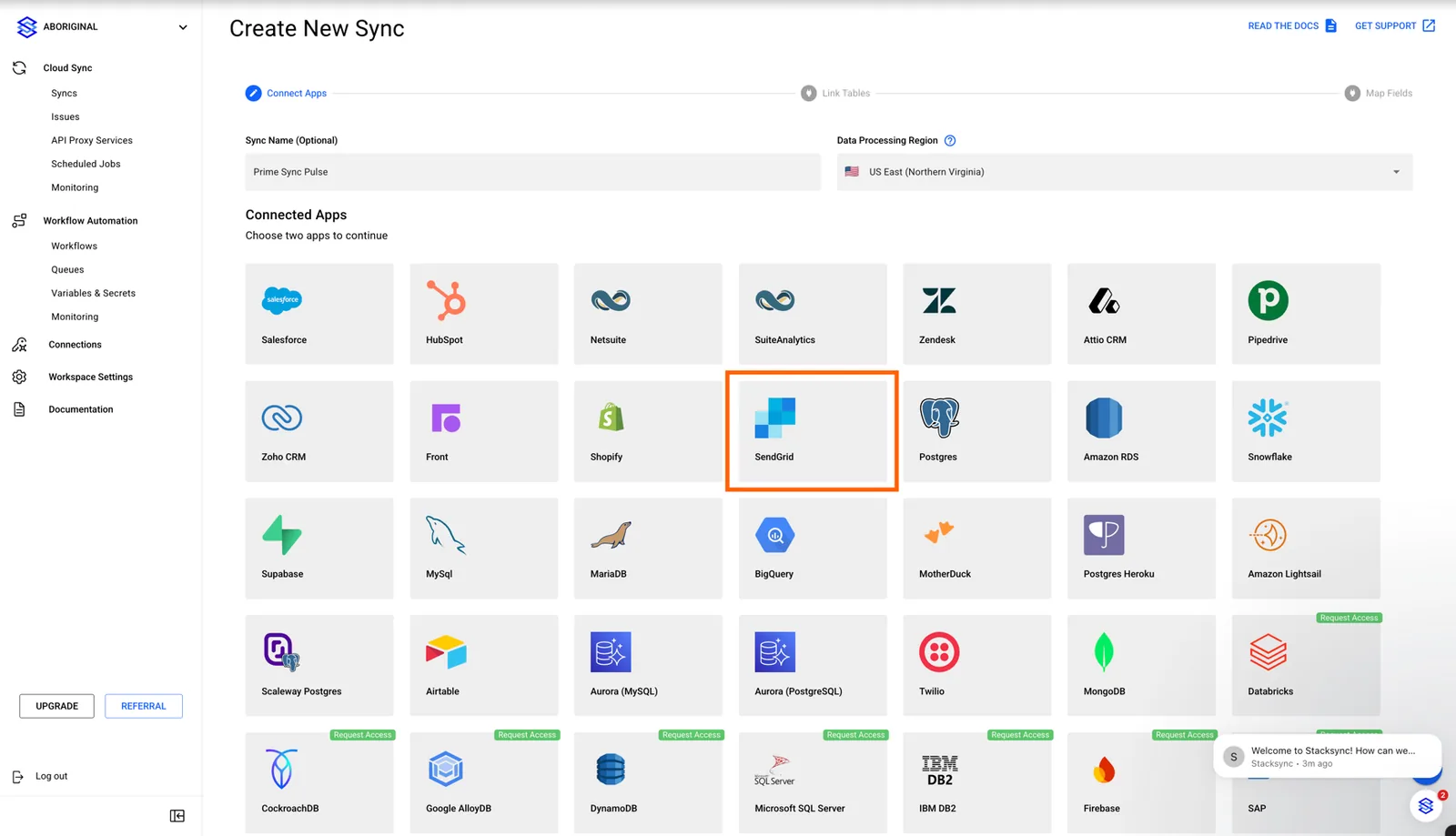Select Aurora (MySQL) tile
The height and width of the screenshot is (836, 1456).
point(648,666)
